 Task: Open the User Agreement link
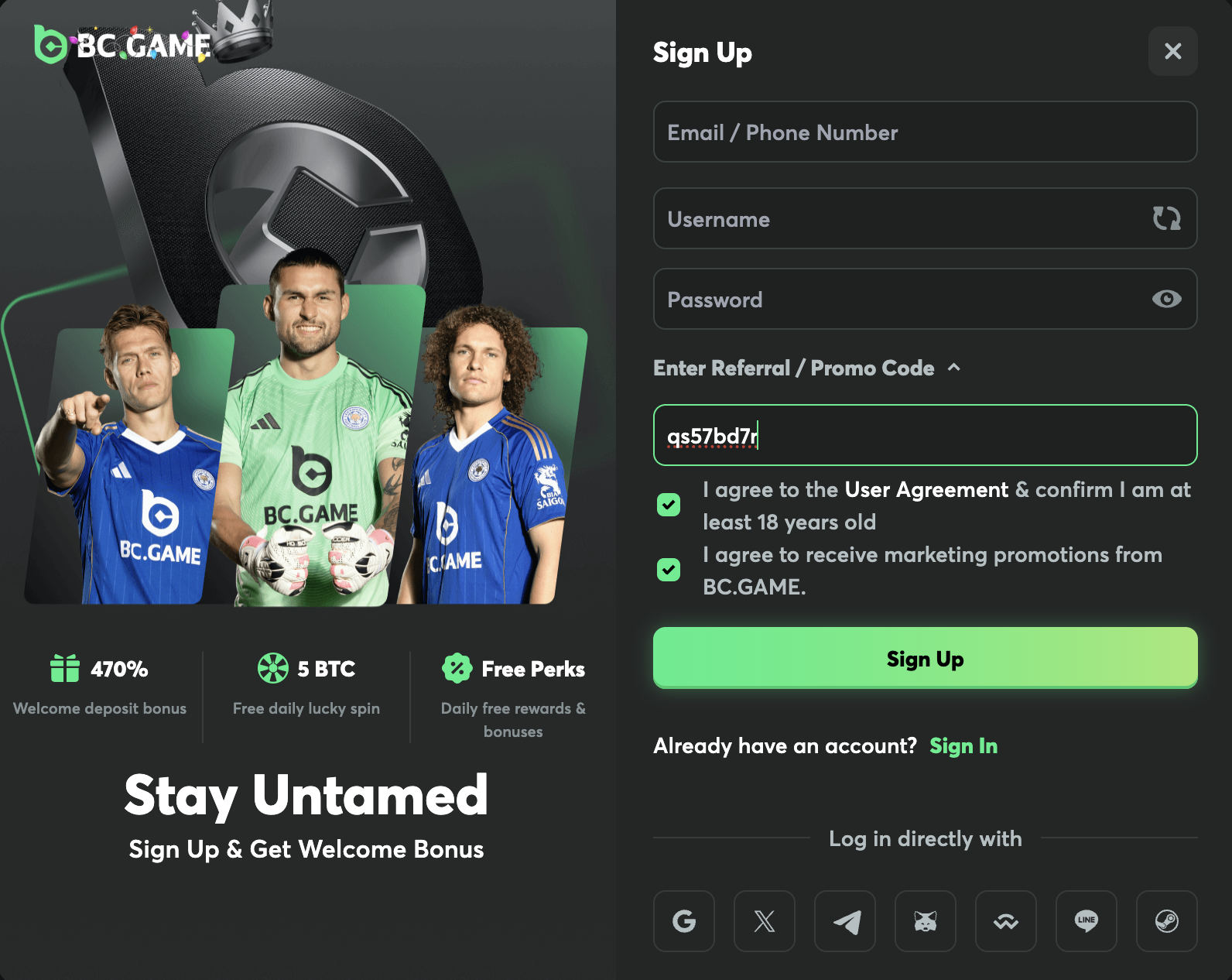pyautogui.click(x=926, y=489)
